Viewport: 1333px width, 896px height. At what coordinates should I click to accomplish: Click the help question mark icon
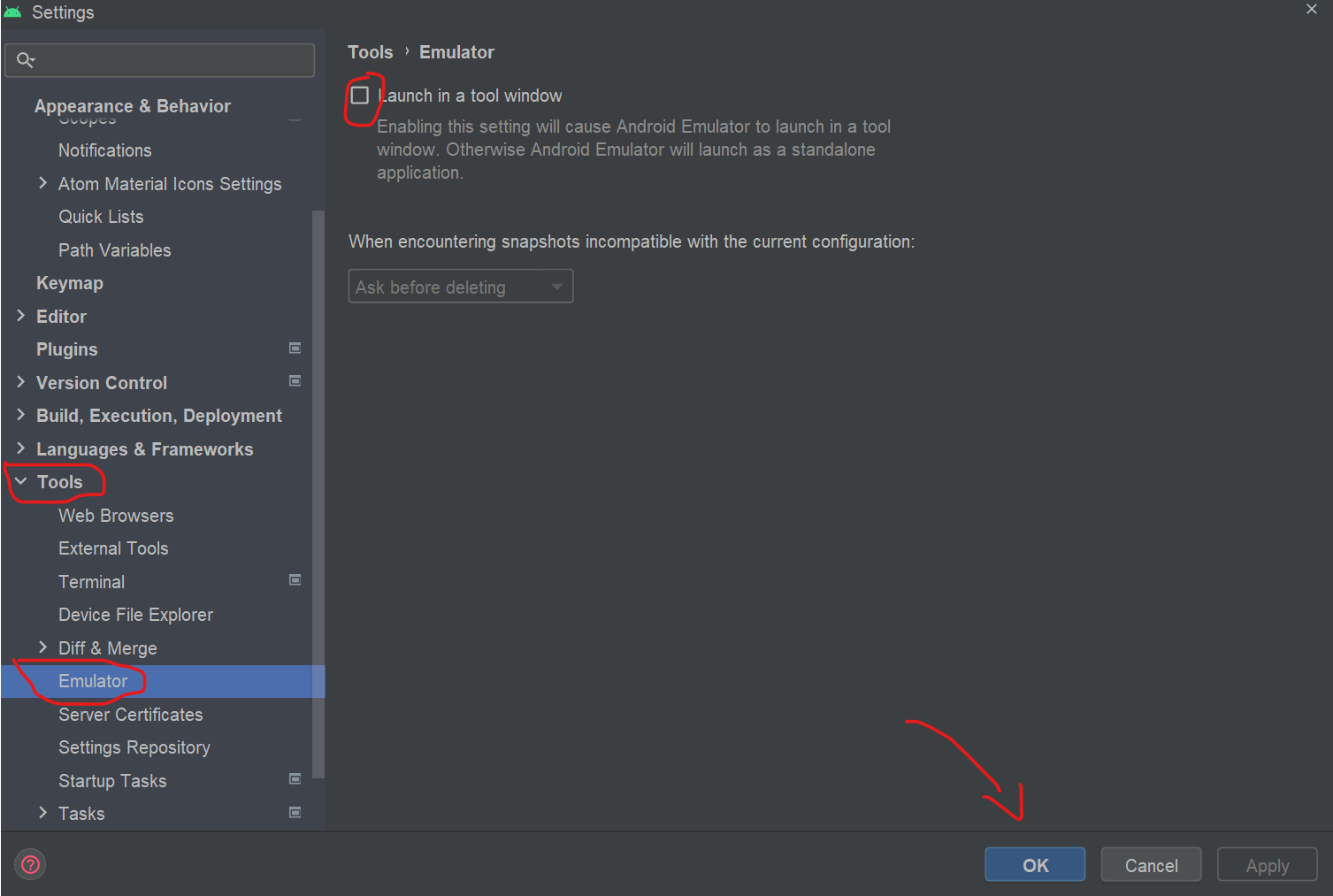click(x=30, y=864)
